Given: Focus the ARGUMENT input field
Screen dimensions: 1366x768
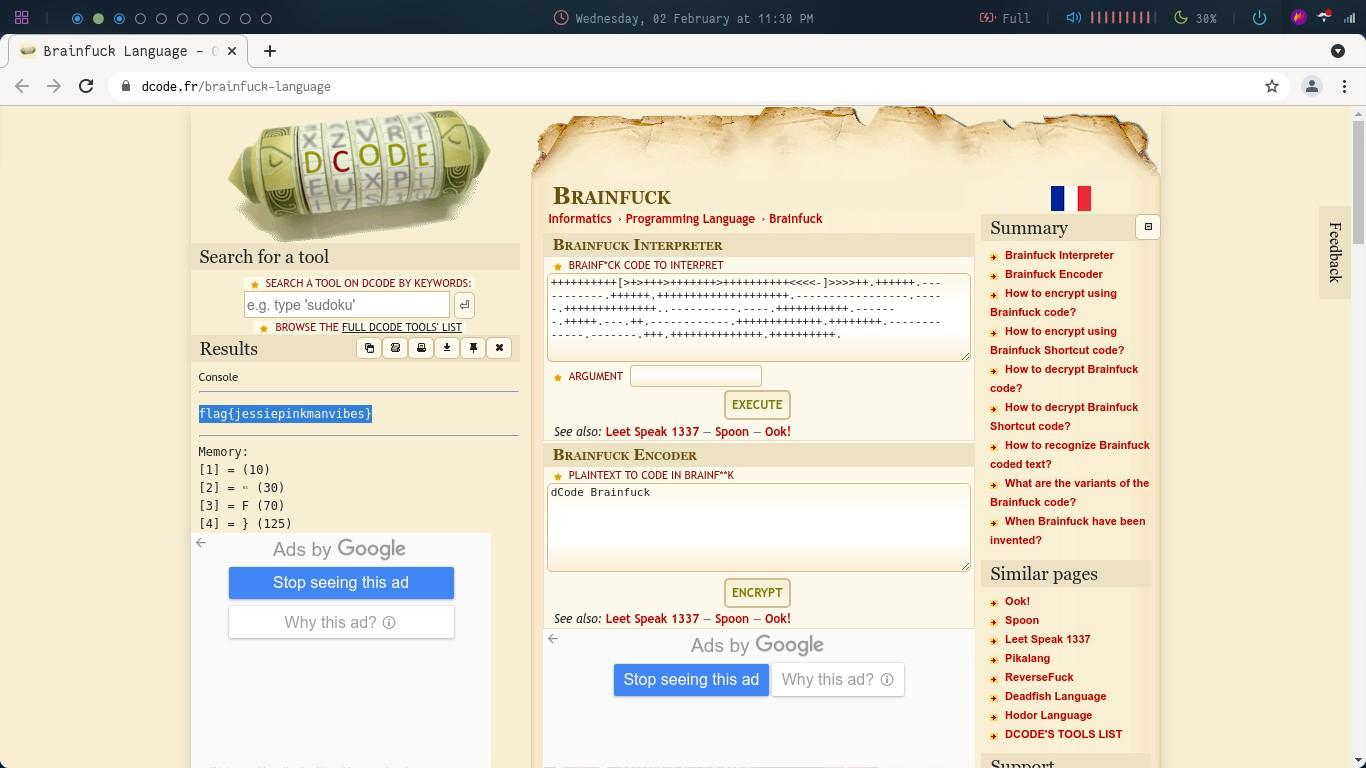Looking at the screenshot, I should [x=696, y=376].
